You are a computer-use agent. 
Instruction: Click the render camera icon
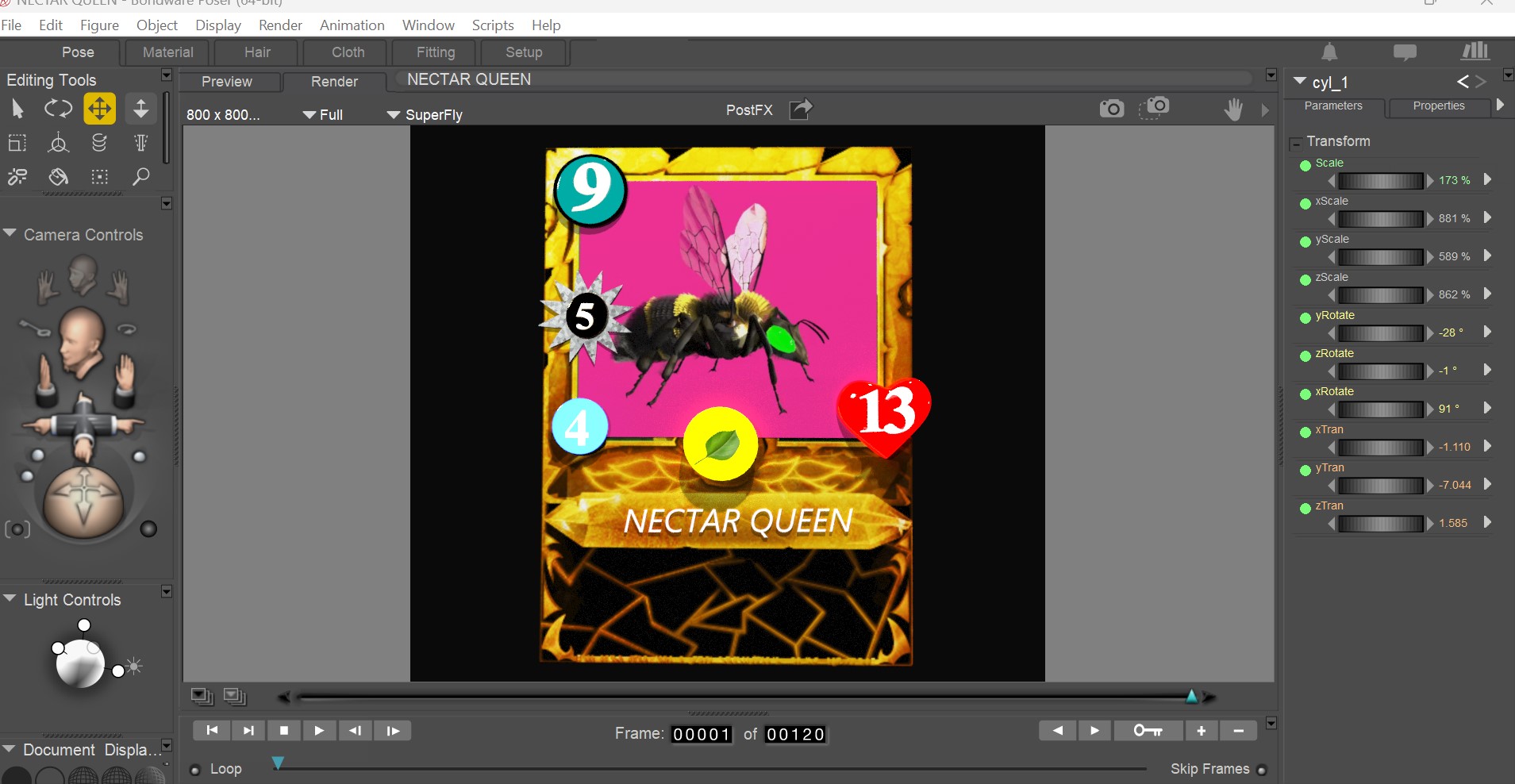point(1111,108)
